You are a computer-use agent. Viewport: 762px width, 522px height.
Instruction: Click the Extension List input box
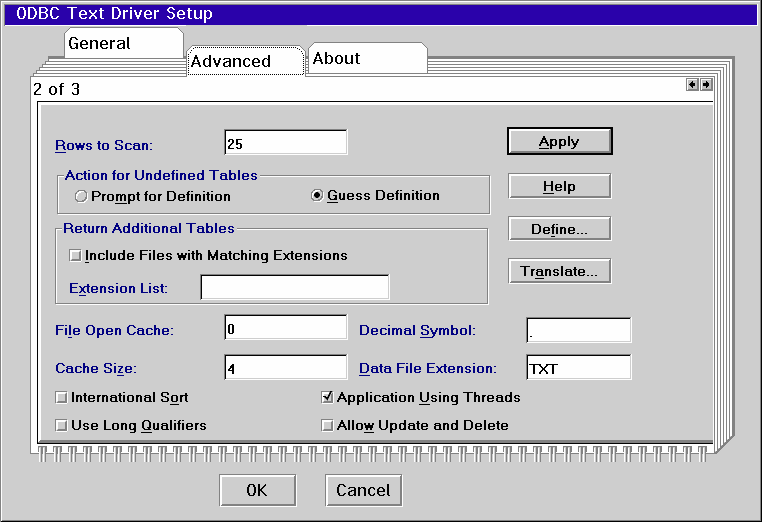[295, 287]
